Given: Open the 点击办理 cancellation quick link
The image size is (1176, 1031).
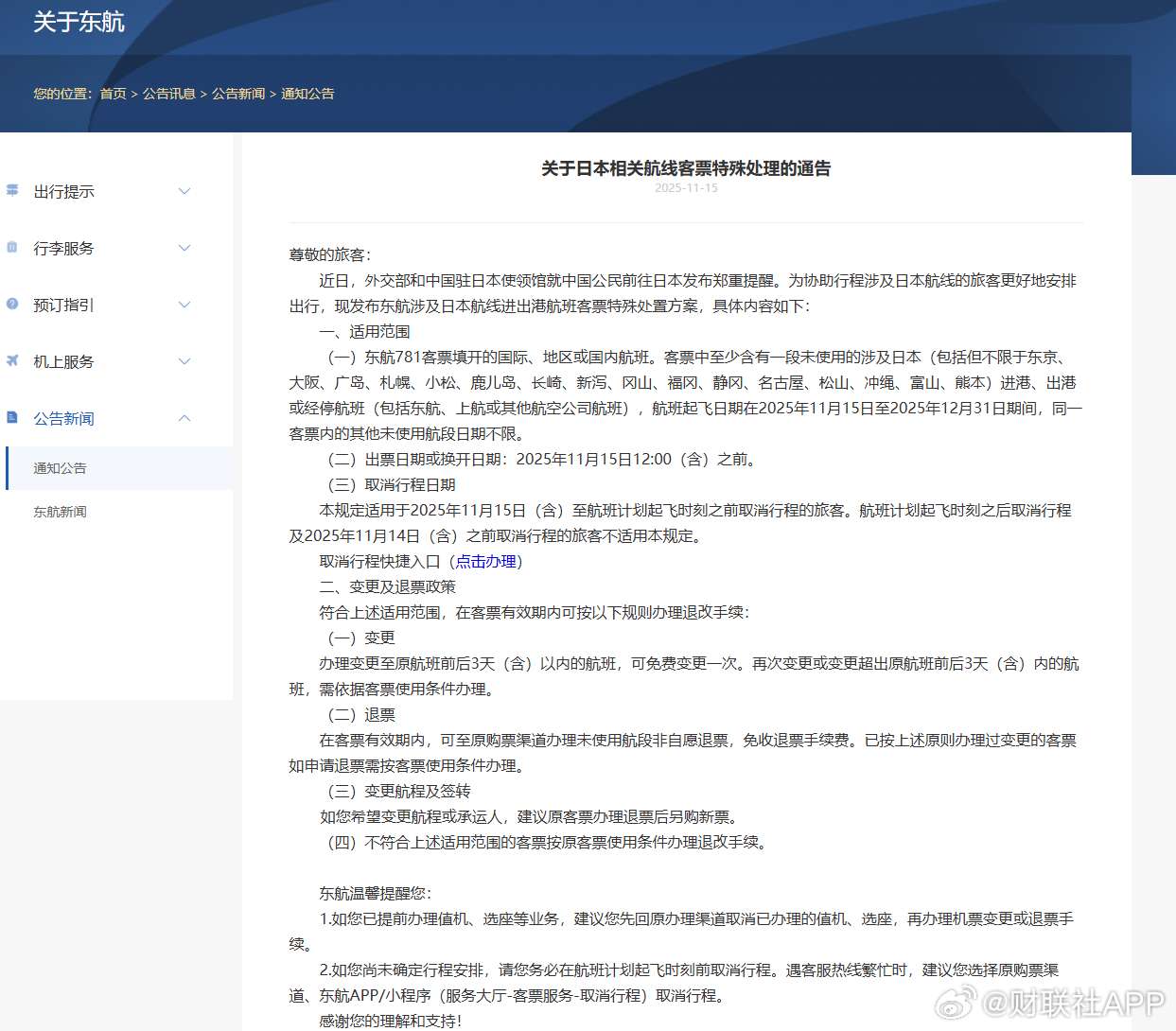Looking at the screenshot, I should click(486, 561).
